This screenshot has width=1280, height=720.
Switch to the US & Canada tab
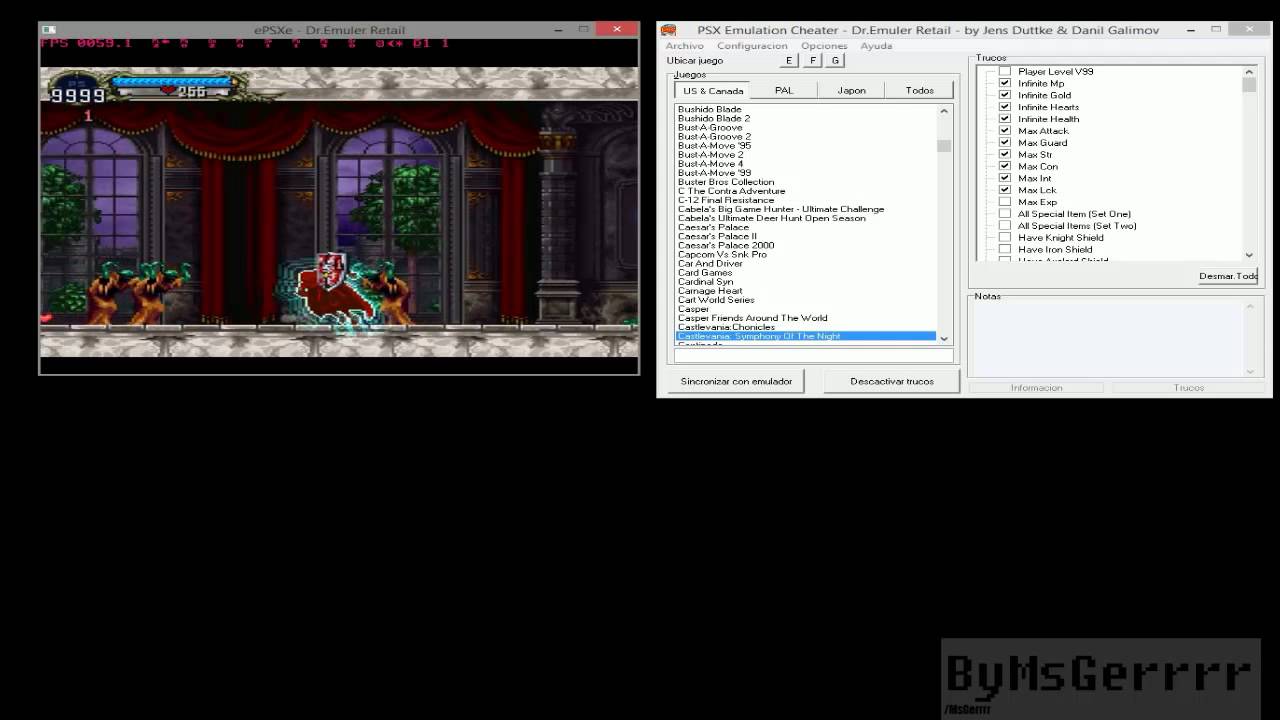click(x=713, y=91)
